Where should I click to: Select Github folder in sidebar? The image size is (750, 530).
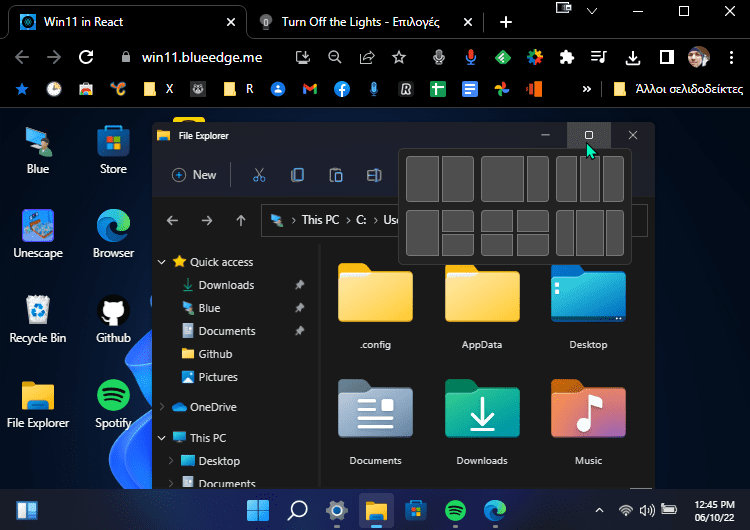(x=215, y=354)
